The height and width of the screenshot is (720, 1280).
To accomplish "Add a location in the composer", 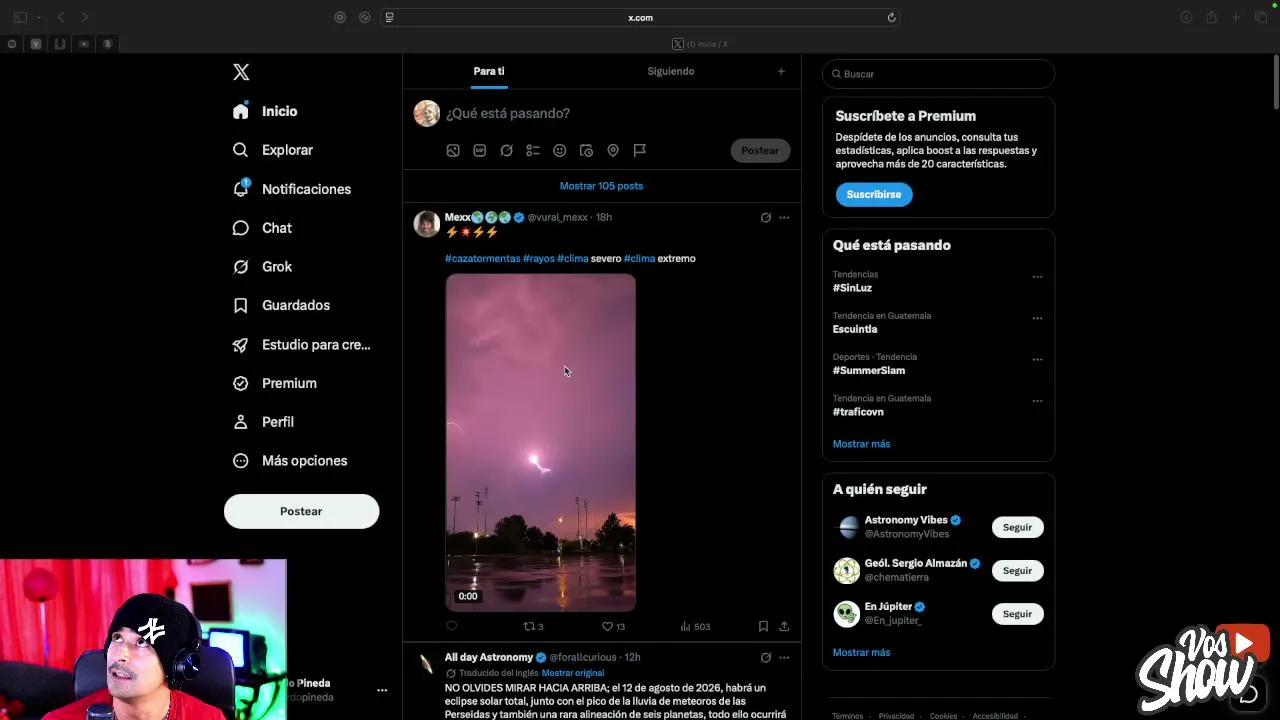I will [x=613, y=150].
